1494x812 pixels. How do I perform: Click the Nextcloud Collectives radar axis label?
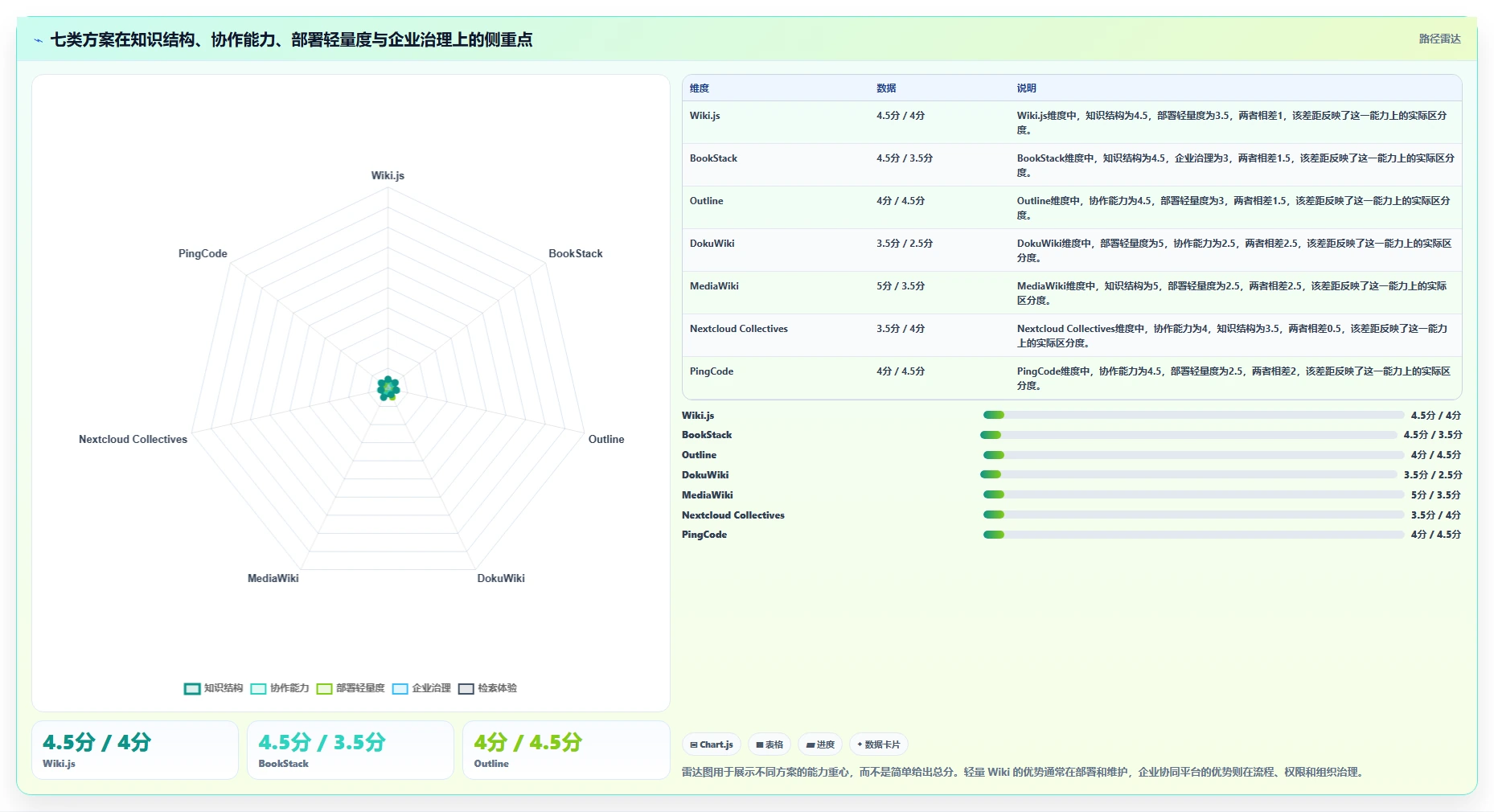coord(133,439)
